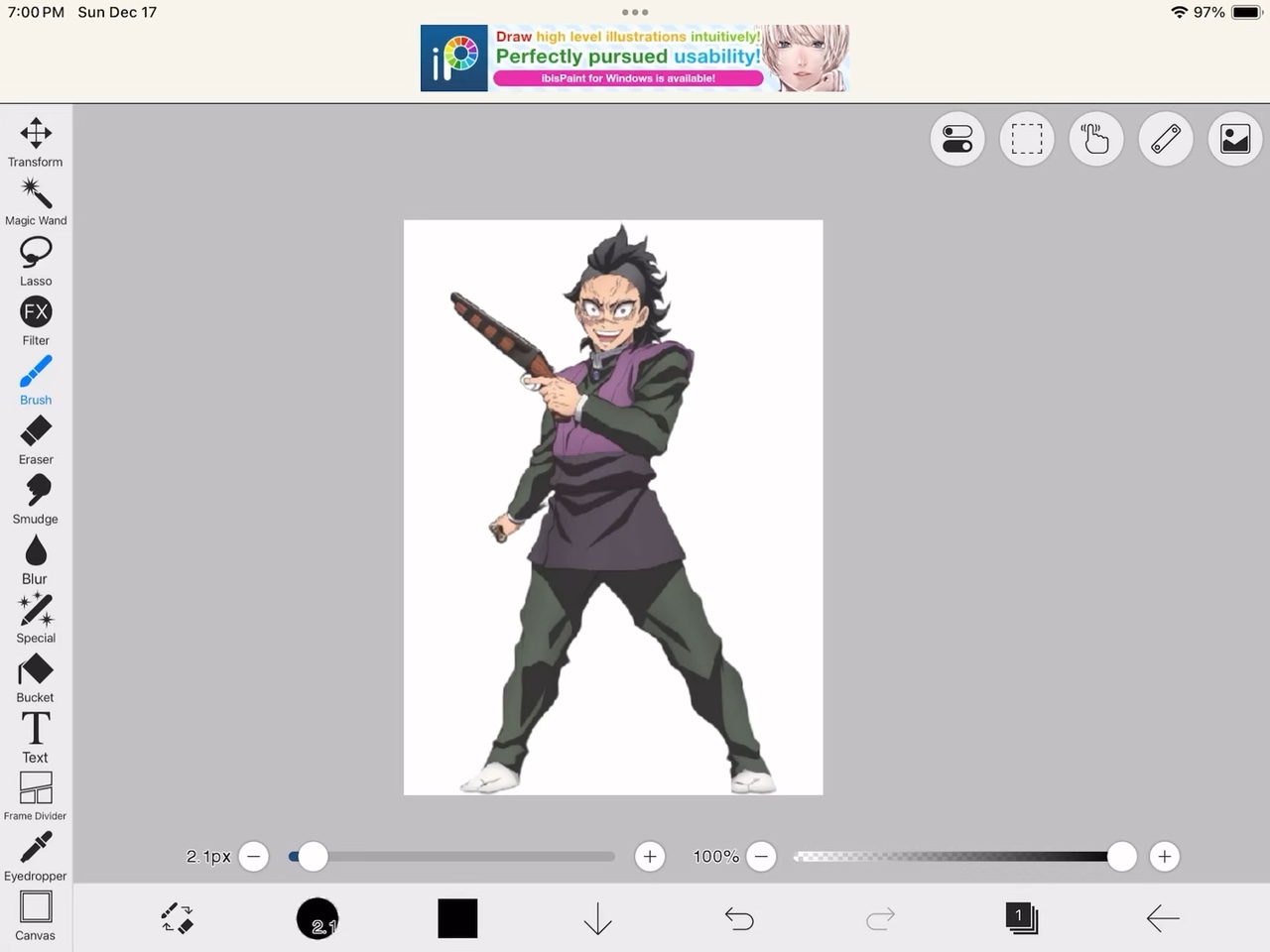Tap the ibisPaint for Windows ad banner
This screenshot has height=952, width=1270.
pyautogui.click(x=634, y=59)
